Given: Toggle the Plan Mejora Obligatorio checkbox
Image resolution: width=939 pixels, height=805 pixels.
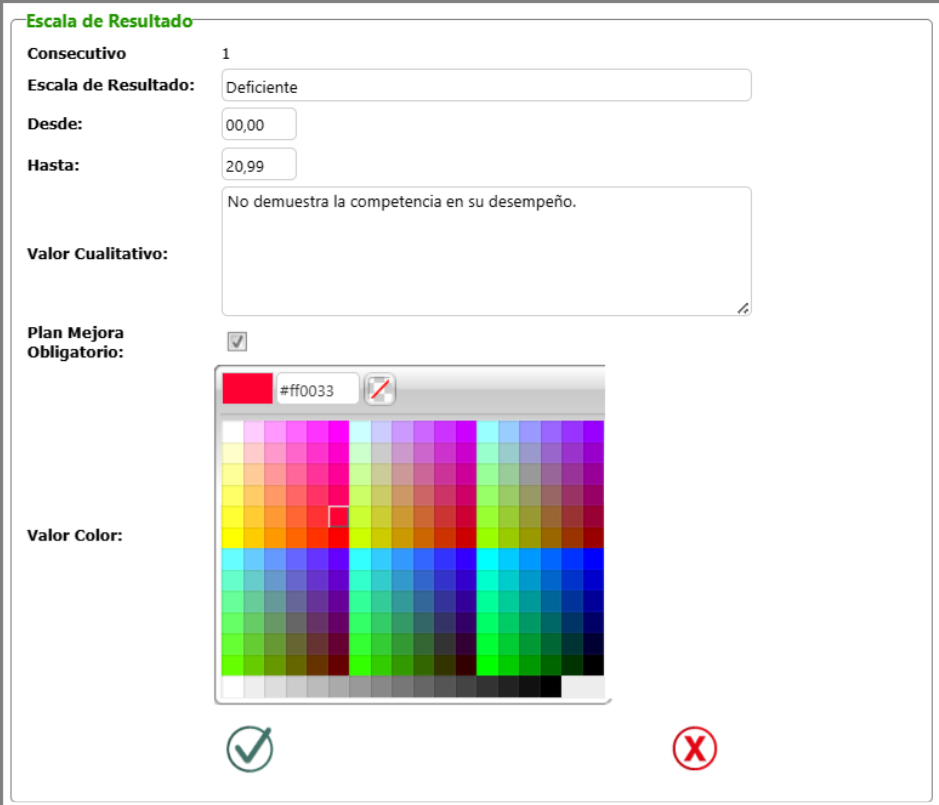Looking at the screenshot, I should [x=237, y=341].
